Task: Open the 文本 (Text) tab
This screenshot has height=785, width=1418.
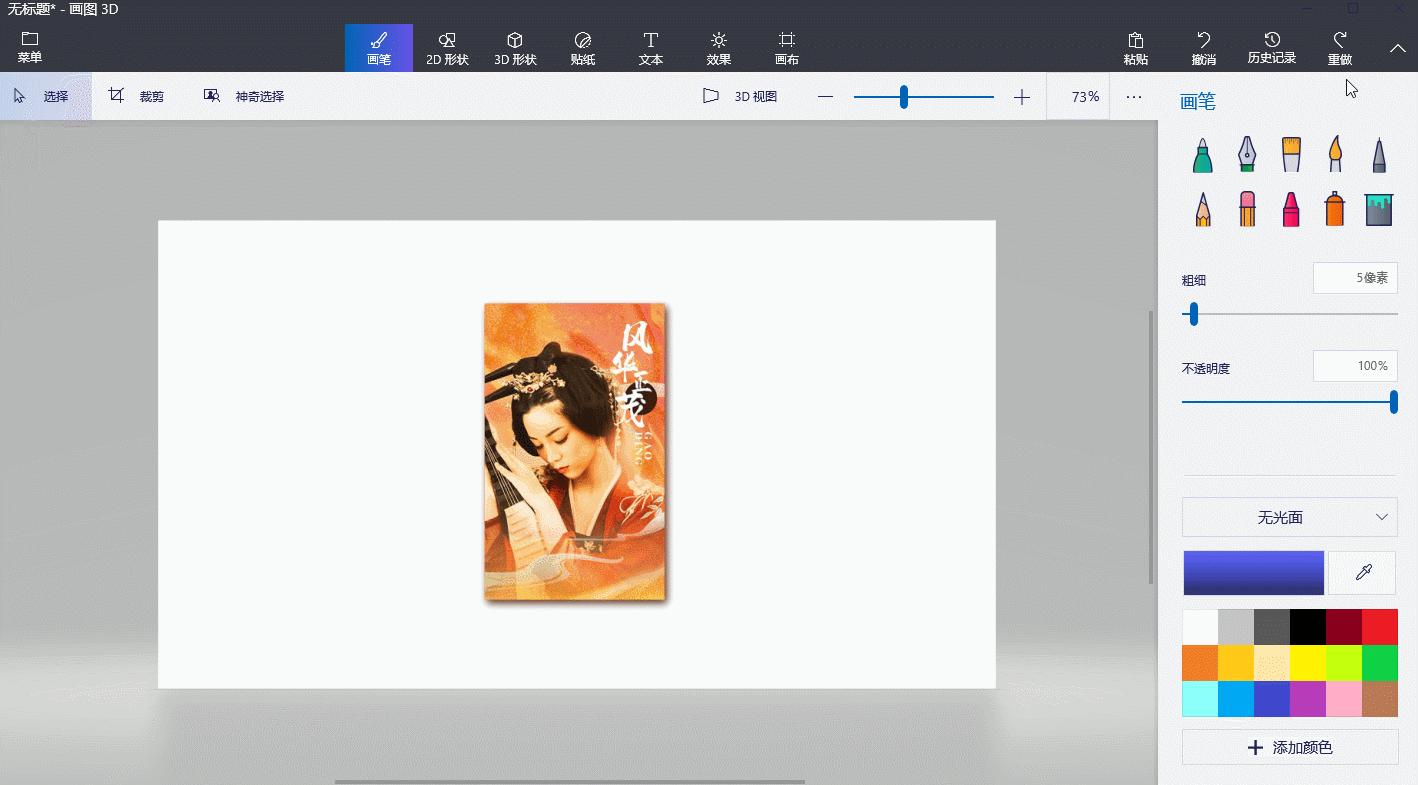Action: pyautogui.click(x=651, y=48)
